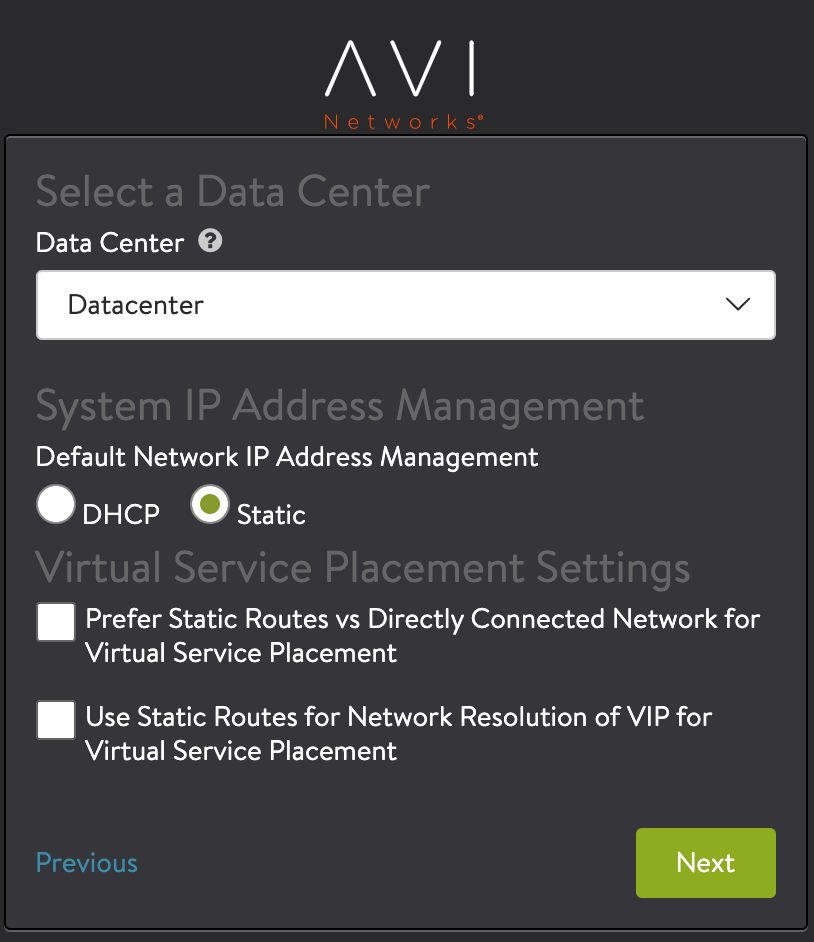This screenshot has width=814, height=942.
Task: Click 'System IP Address Management' heading
Action: (x=340, y=406)
